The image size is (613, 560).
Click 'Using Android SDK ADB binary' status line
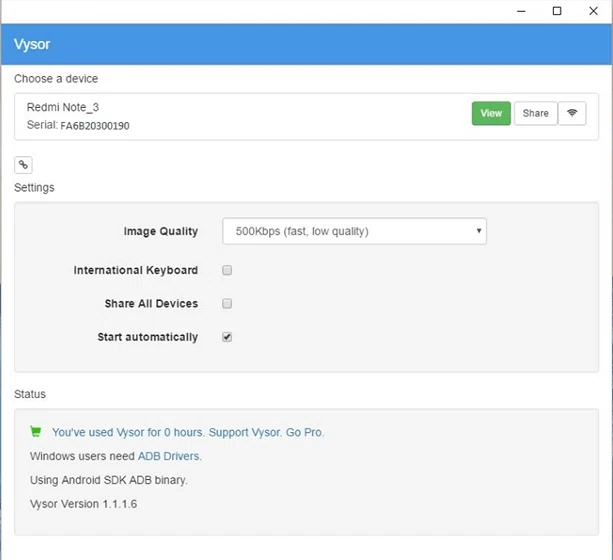[109, 480]
